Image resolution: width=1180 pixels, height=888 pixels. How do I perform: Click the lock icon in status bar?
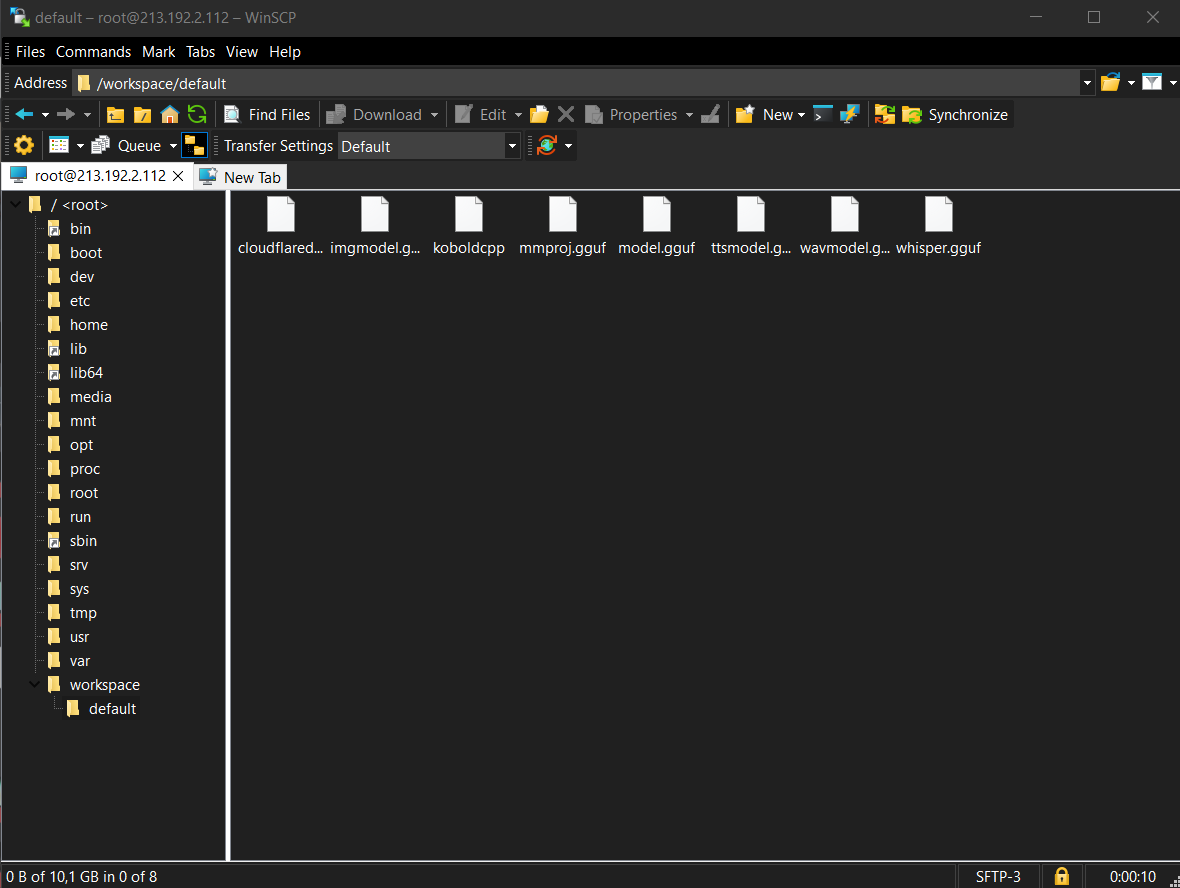[x=1061, y=876]
